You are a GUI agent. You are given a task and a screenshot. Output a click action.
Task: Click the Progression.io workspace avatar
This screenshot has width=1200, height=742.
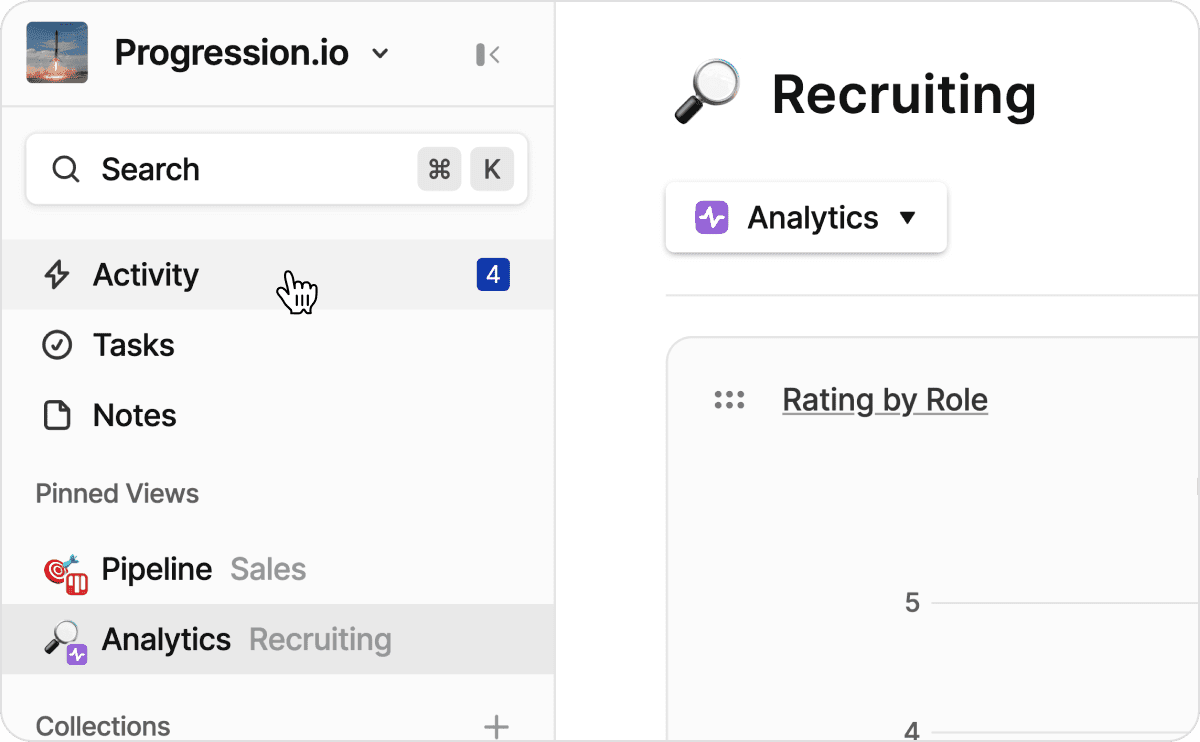click(x=57, y=53)
